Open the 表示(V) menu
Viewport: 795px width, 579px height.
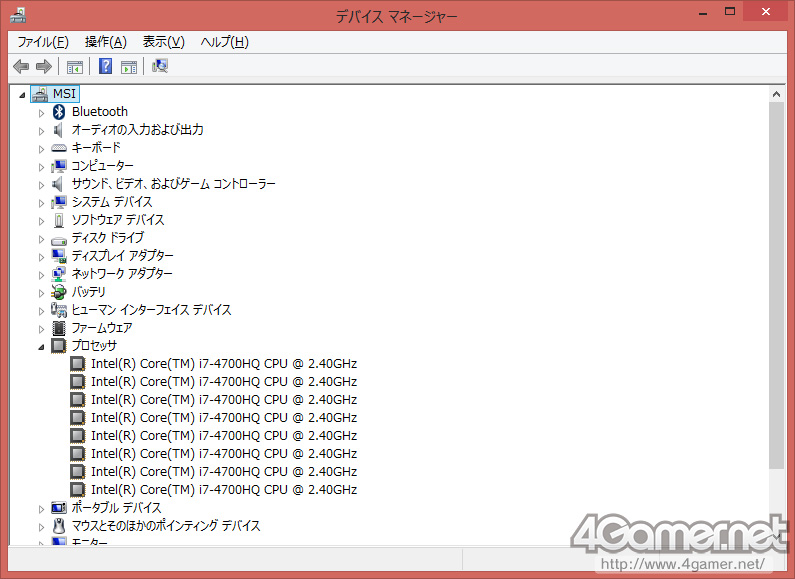tap(163, 42)
